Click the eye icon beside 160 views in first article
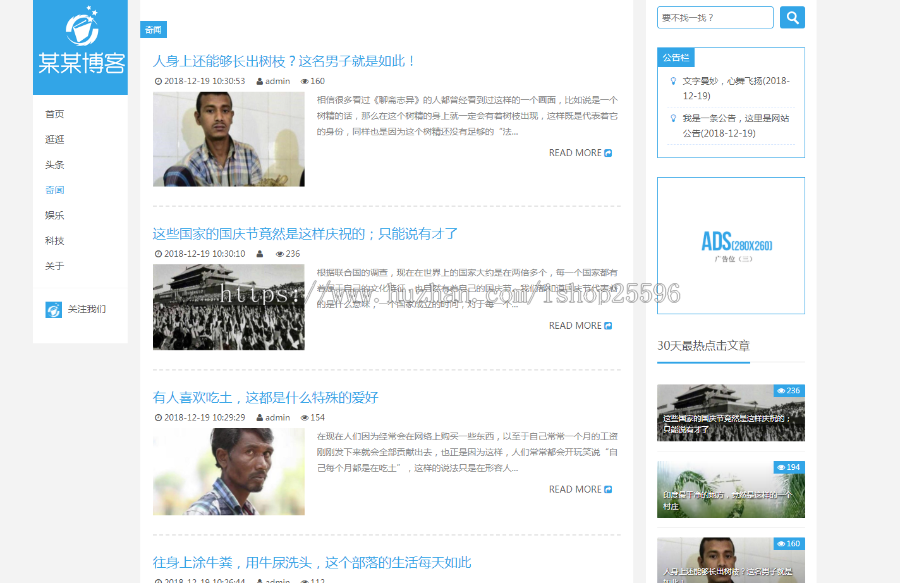 305,81
